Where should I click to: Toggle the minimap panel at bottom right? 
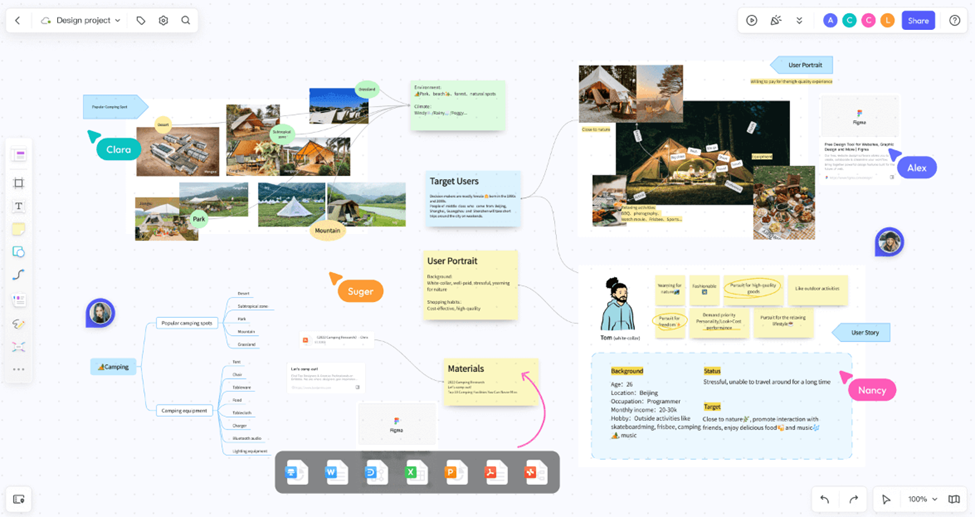click(953, 499)
